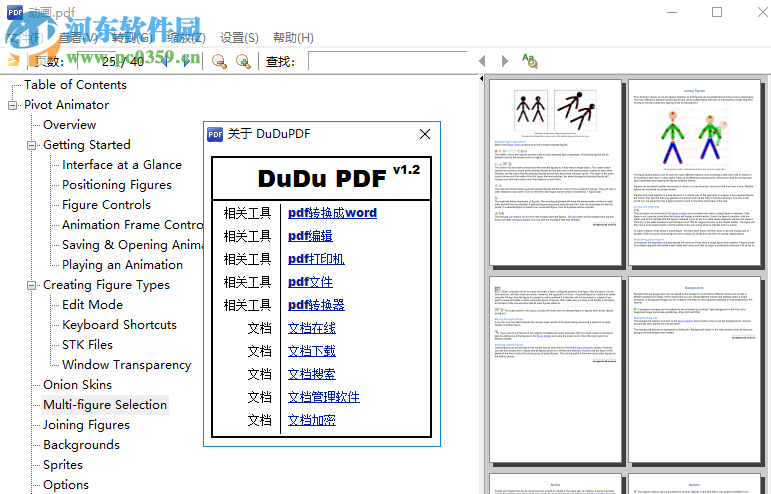The height and width of the screenshot is (494, 771).
Task: Select Creating Figure Types bookmark
Action: pyautogui.click(x=106, y=285)
